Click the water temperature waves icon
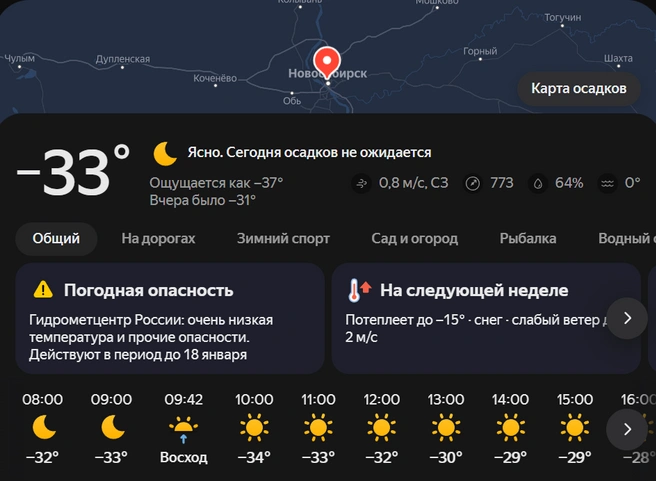This screenshot has width=656, height=481. (x=607, y=183)
